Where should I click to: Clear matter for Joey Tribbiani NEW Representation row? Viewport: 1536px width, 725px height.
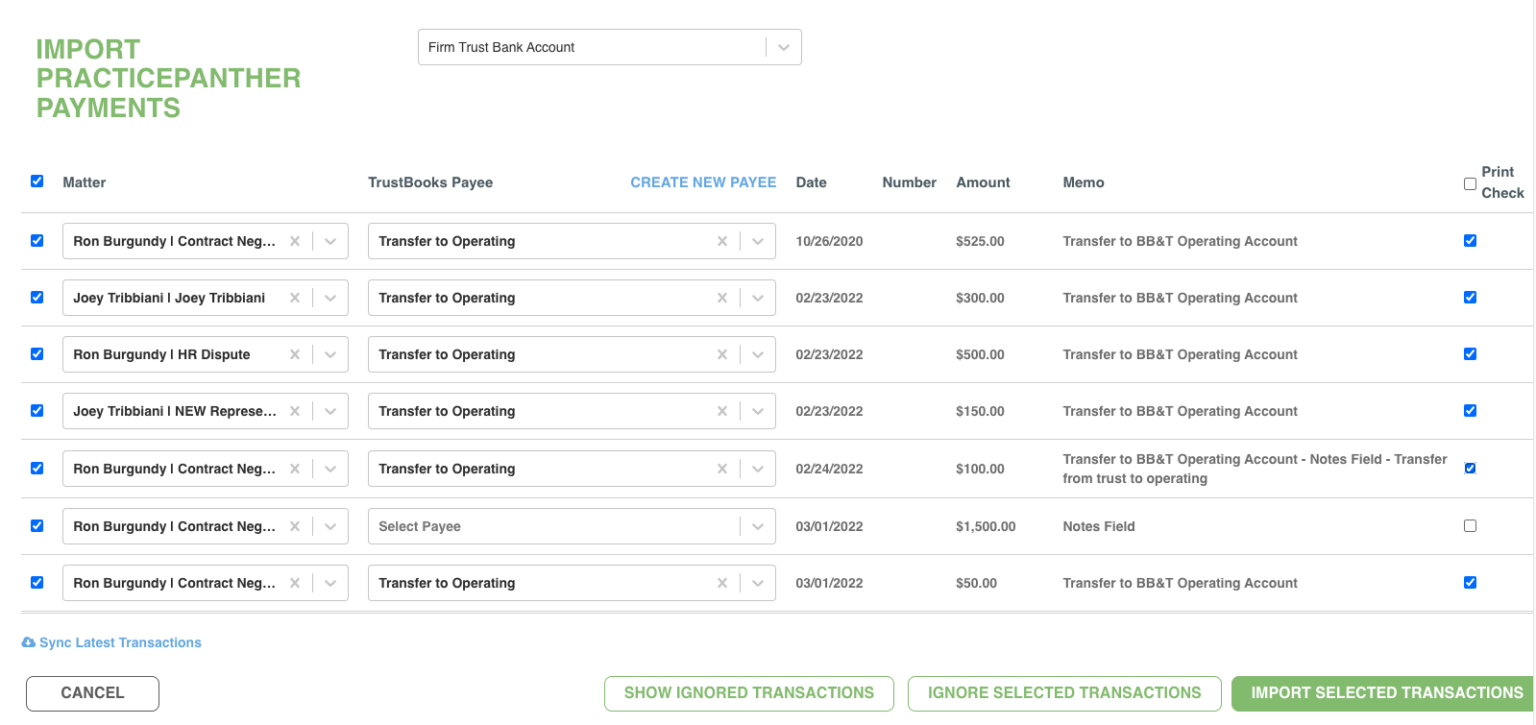pyautogui.click(x=294, y=411)
